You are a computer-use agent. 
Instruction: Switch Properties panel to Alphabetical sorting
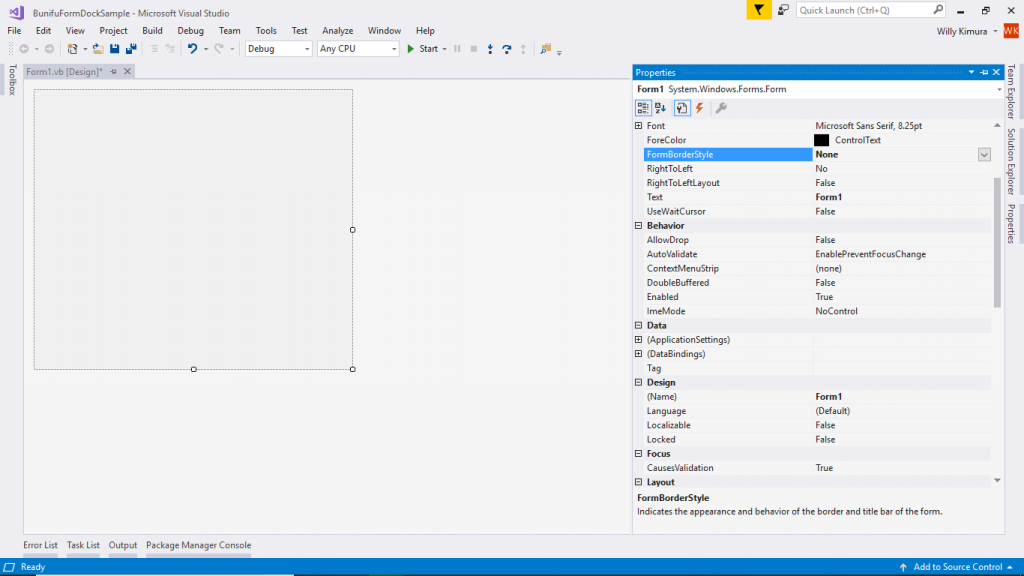tap(658, 108)
